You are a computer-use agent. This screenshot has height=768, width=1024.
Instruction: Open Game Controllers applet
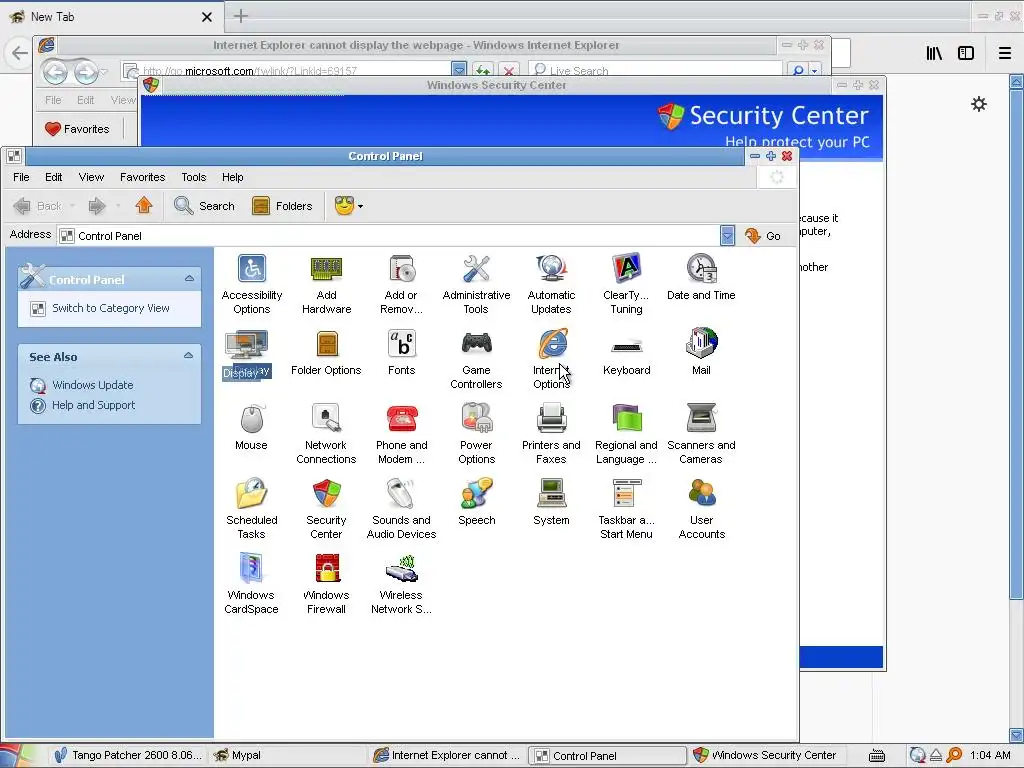[476, 359]
